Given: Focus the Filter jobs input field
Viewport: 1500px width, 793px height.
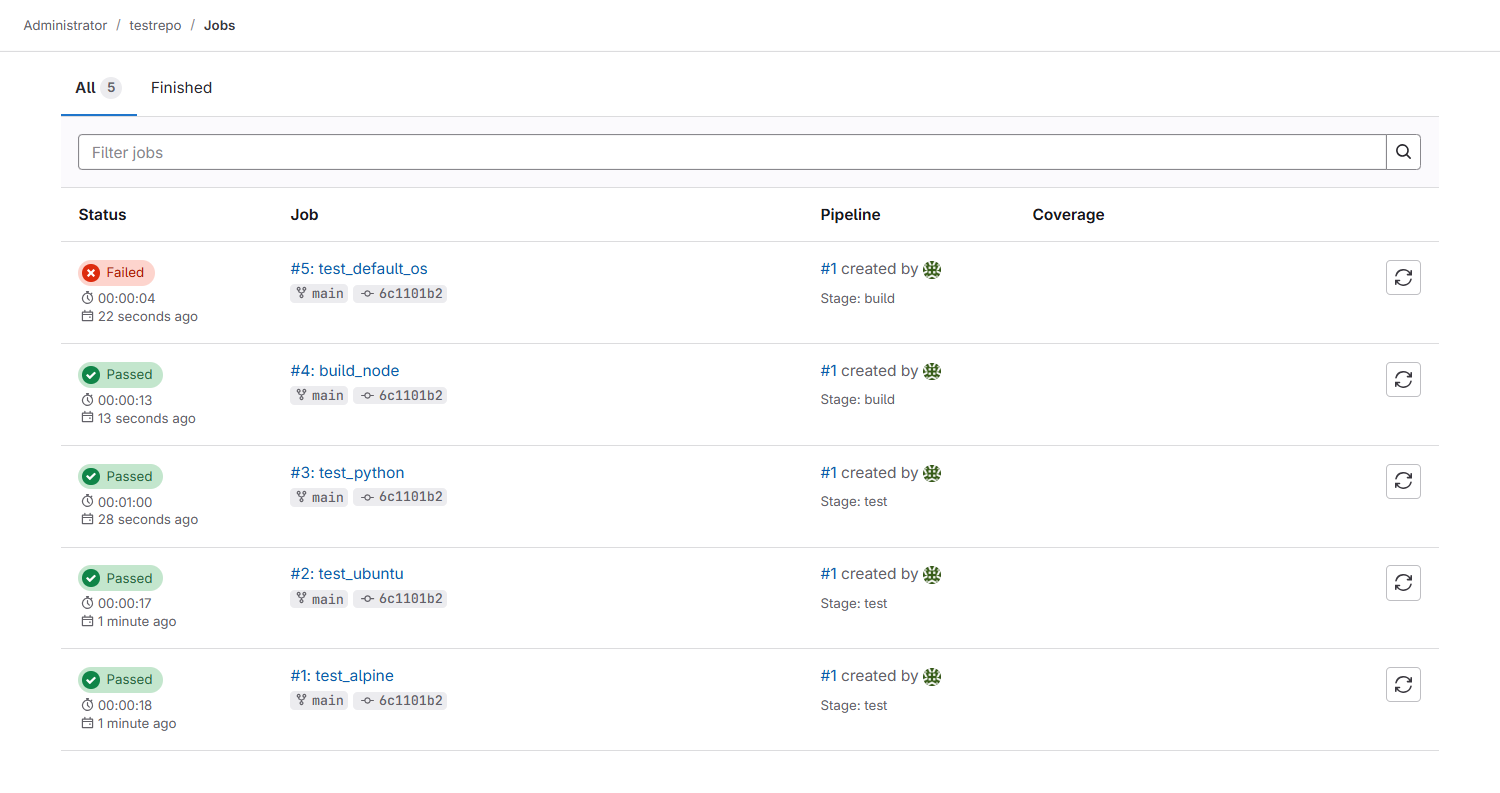Looking at the screenshot, I should [730, 152].
